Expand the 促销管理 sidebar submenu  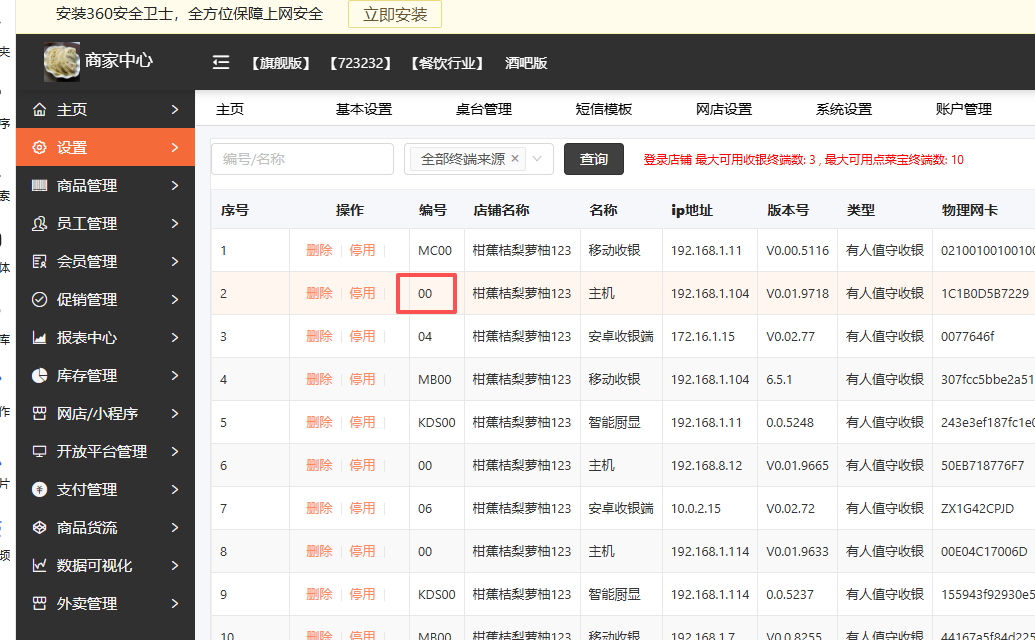click(x=175, y=300)
